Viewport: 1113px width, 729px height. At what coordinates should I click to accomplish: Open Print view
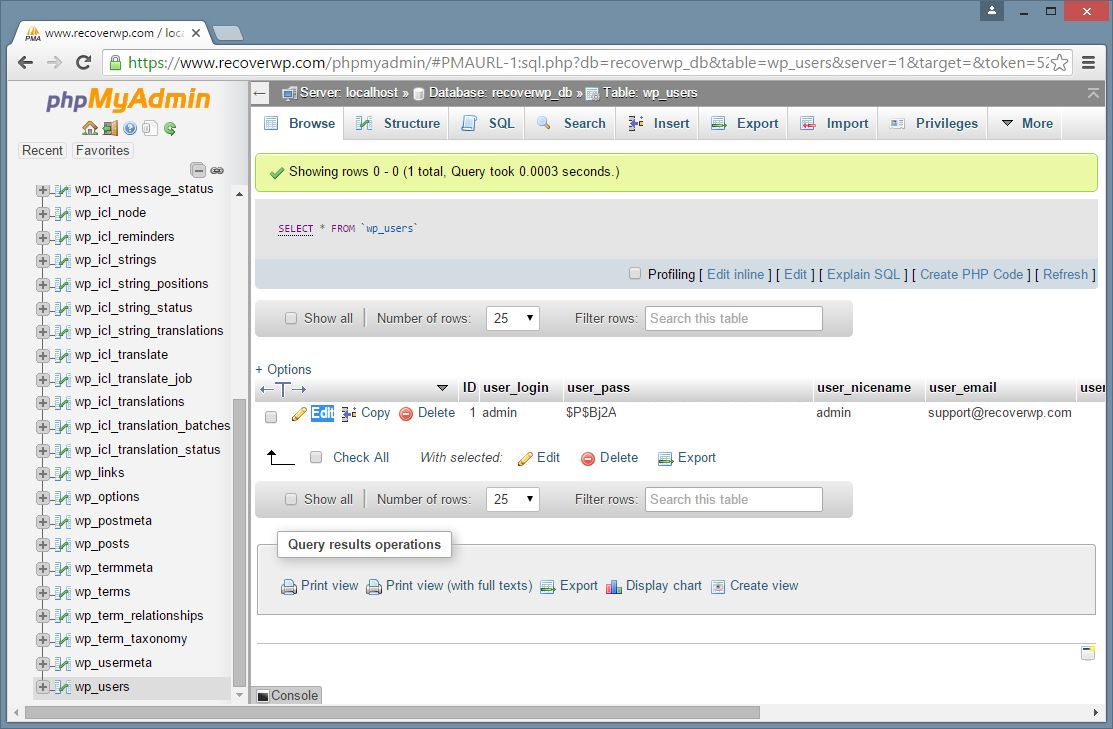tap(320, 586)
